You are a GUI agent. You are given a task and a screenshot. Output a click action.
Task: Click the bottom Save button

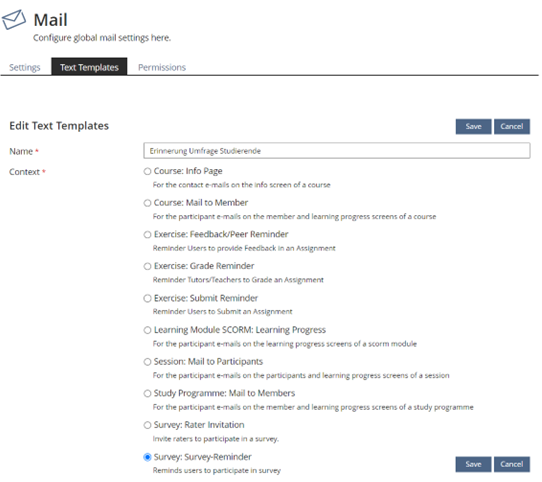(473, 464)
